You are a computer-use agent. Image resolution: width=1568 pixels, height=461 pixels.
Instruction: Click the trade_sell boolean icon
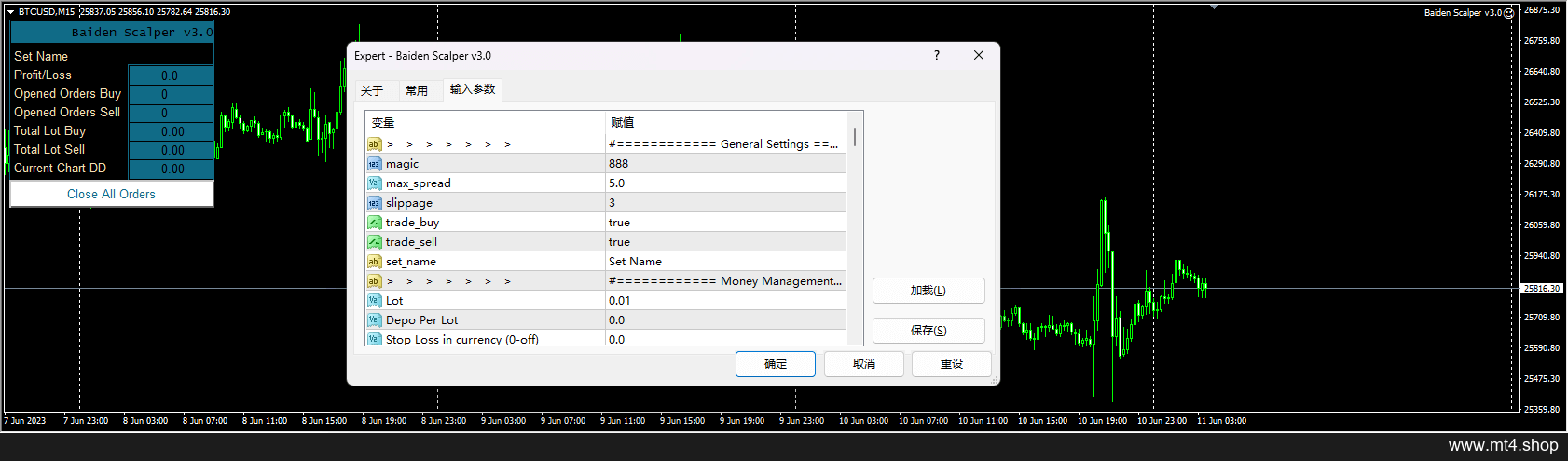(374, 242)
